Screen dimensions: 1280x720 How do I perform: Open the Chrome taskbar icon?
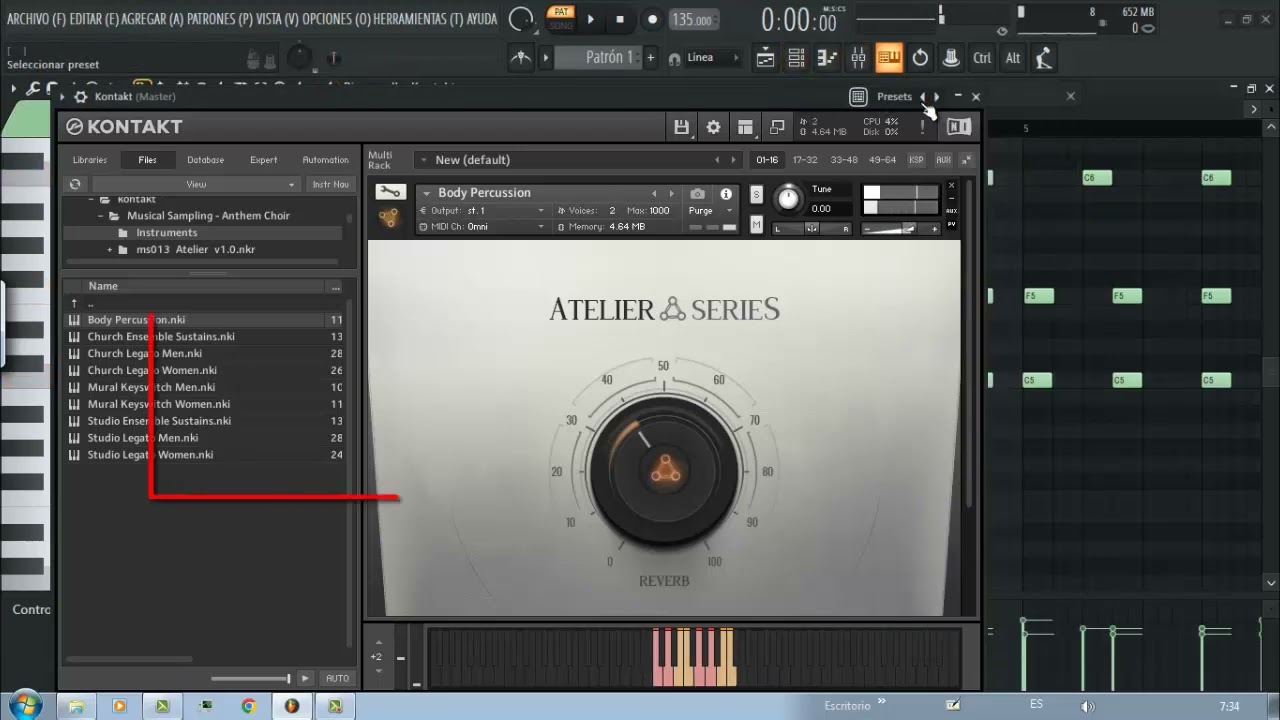click(x=248, y=706)
